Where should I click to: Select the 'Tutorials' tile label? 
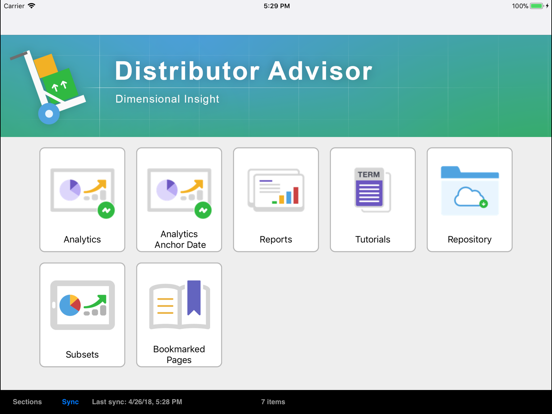[373, 239]
